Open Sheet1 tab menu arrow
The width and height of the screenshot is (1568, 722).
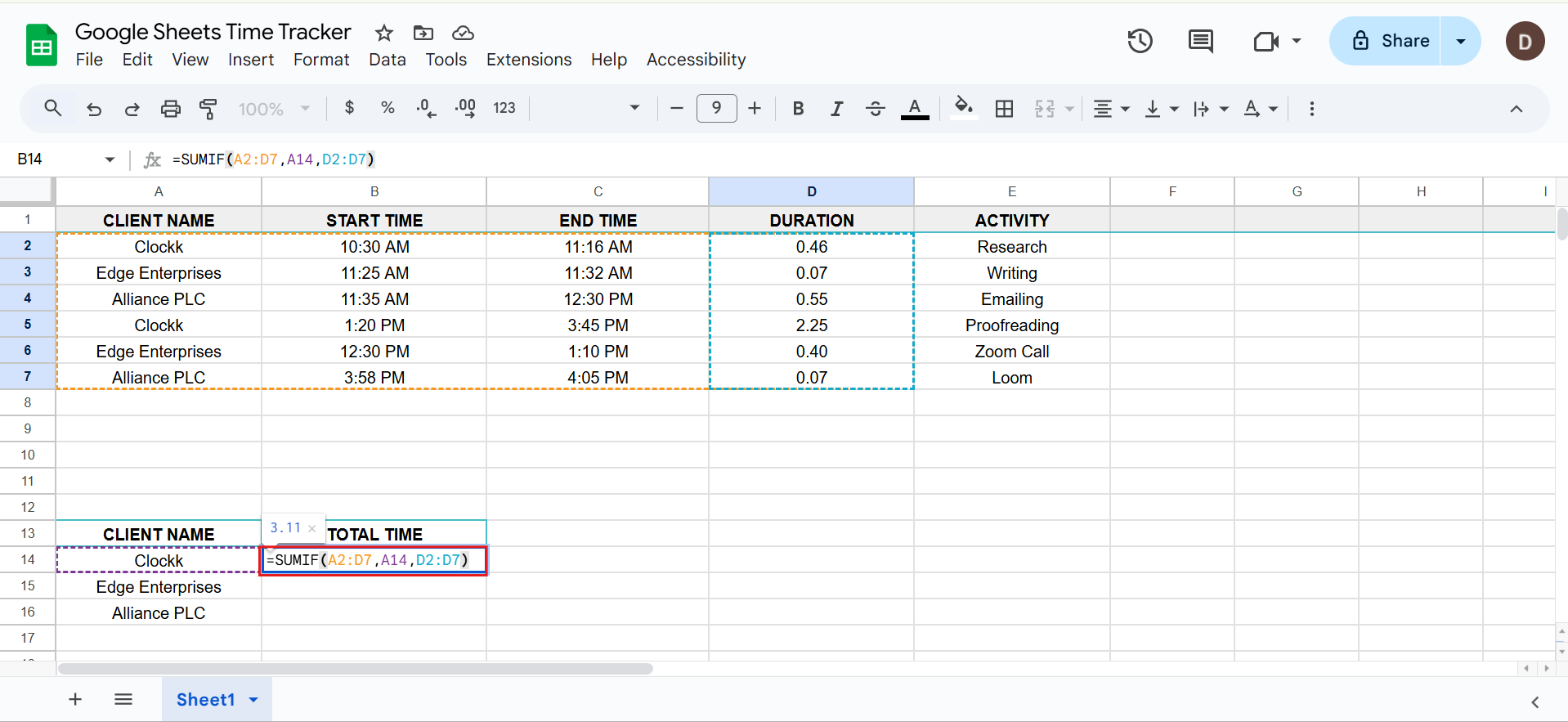pos(253,700)
